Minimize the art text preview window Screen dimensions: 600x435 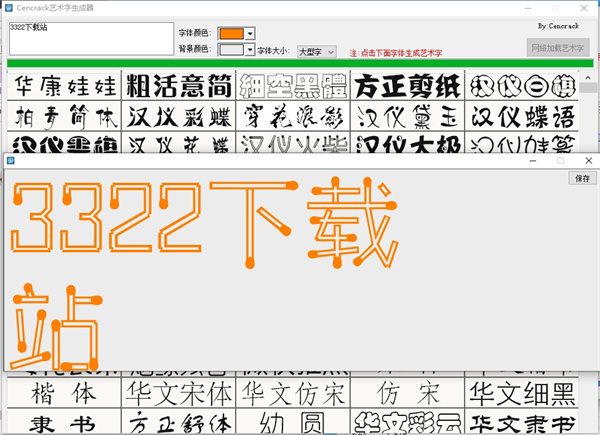pos(533,161)
